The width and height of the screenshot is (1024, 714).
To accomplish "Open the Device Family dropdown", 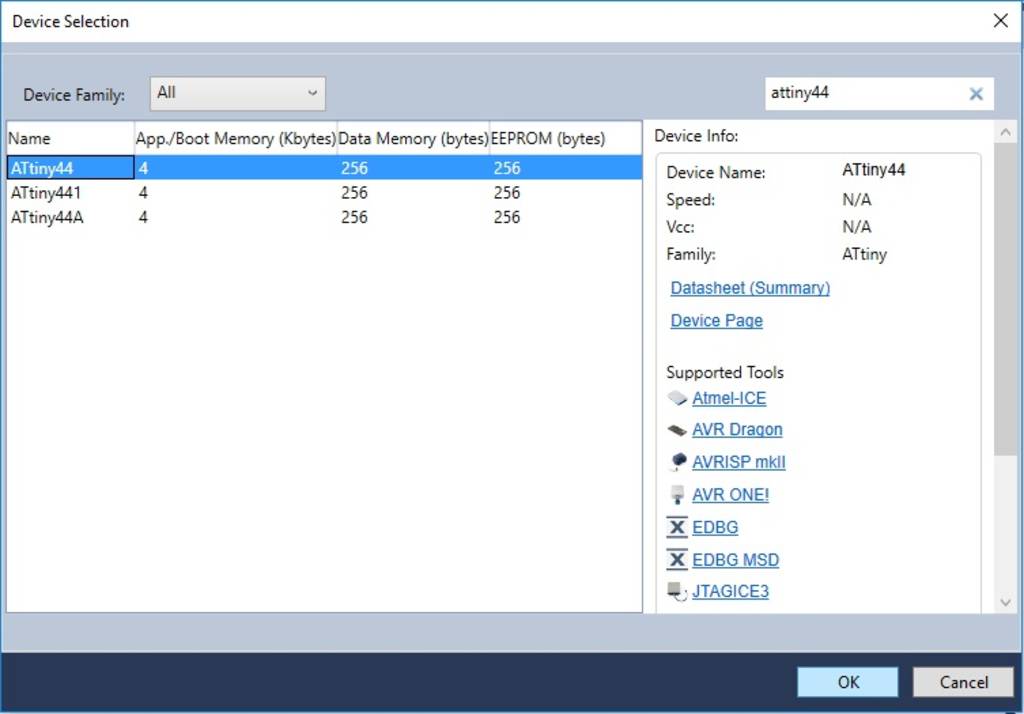I will (x=238, y=93).
